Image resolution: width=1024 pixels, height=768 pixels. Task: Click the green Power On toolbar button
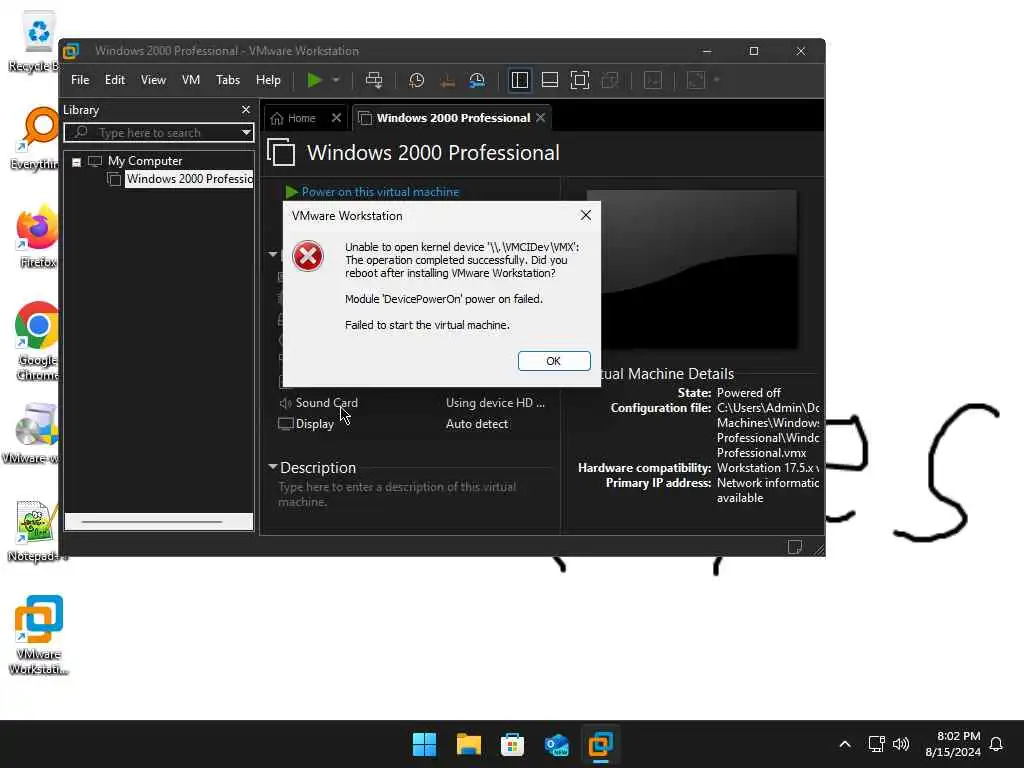click(x=314, y=80)
